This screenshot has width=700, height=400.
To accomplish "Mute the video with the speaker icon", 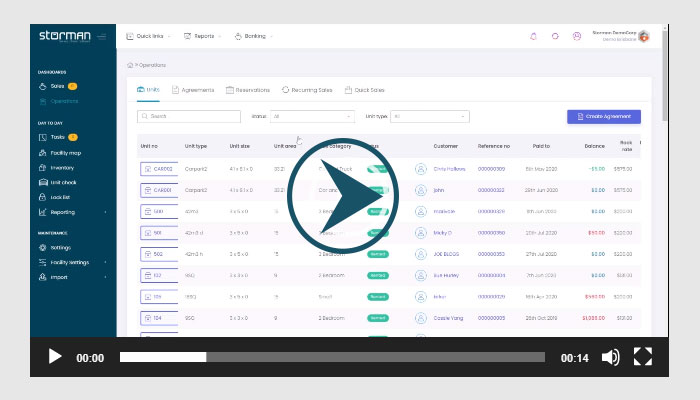I will click(610, 357).
